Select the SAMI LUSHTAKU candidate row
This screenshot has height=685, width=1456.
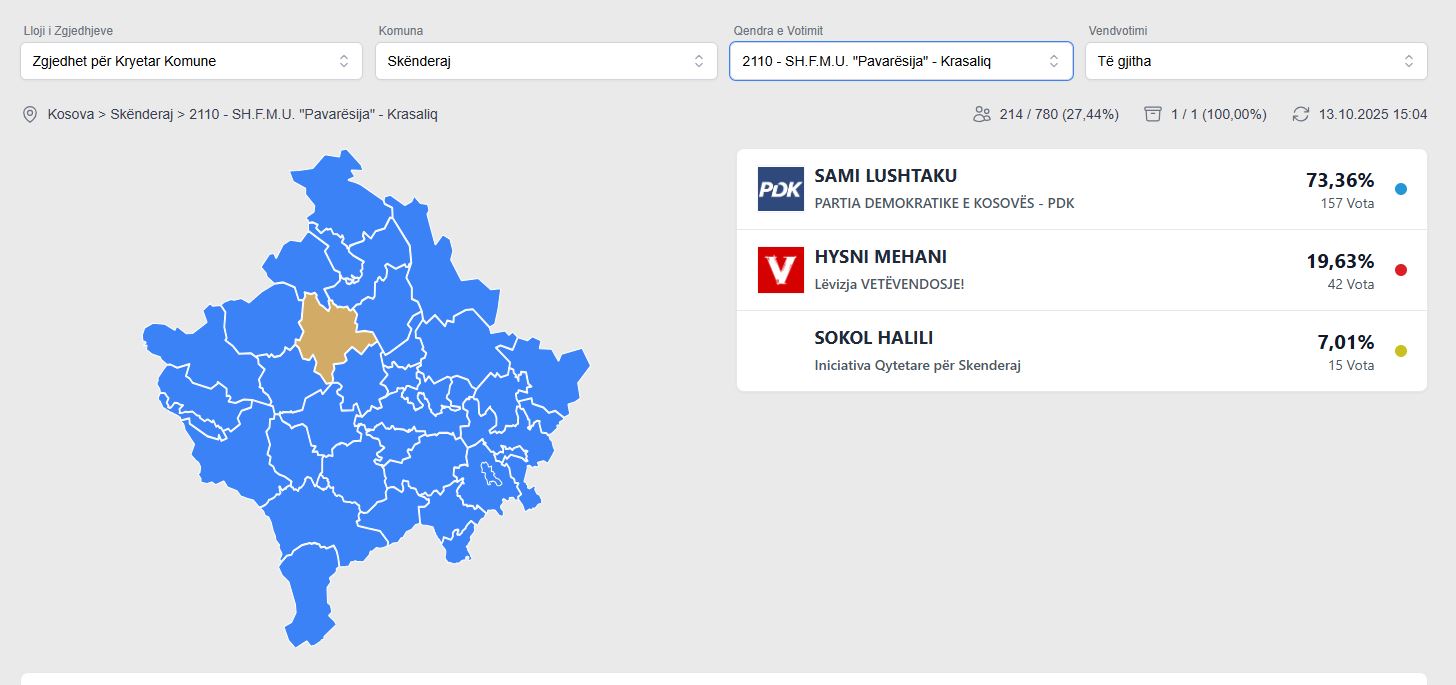1040,189
